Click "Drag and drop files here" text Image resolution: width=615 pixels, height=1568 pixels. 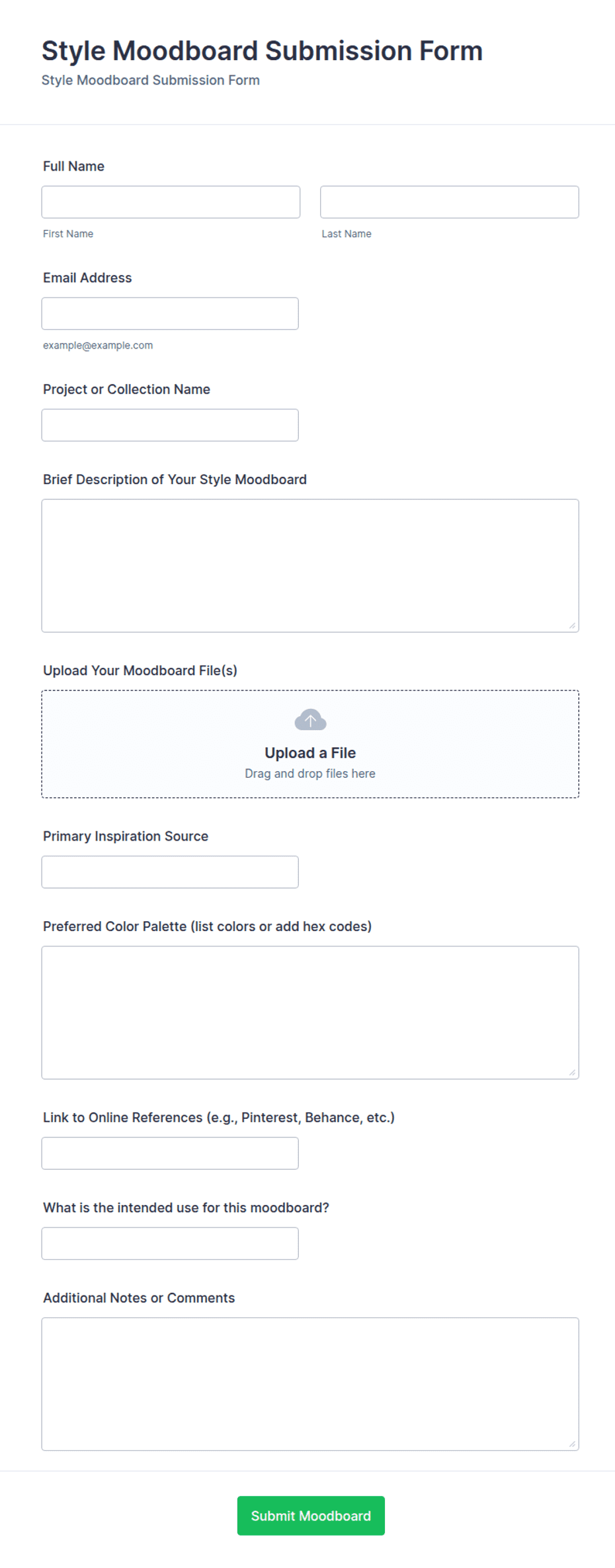point(310,774)
